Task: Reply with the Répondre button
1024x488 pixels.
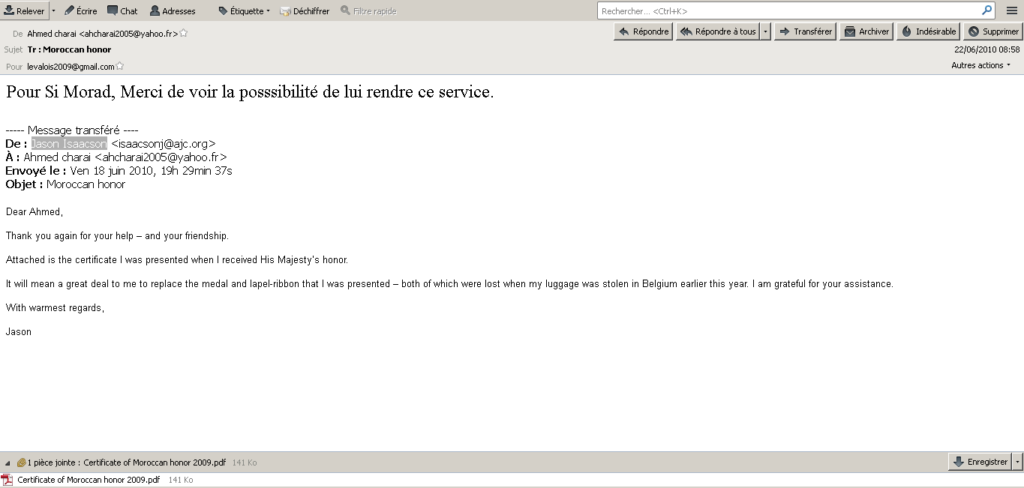Action: pyautogui.click(x=644, y=32)
